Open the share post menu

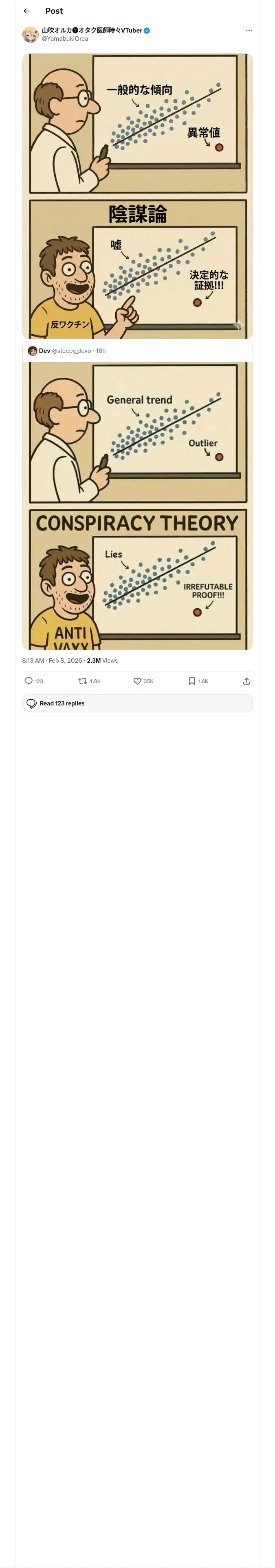[246, 681]
